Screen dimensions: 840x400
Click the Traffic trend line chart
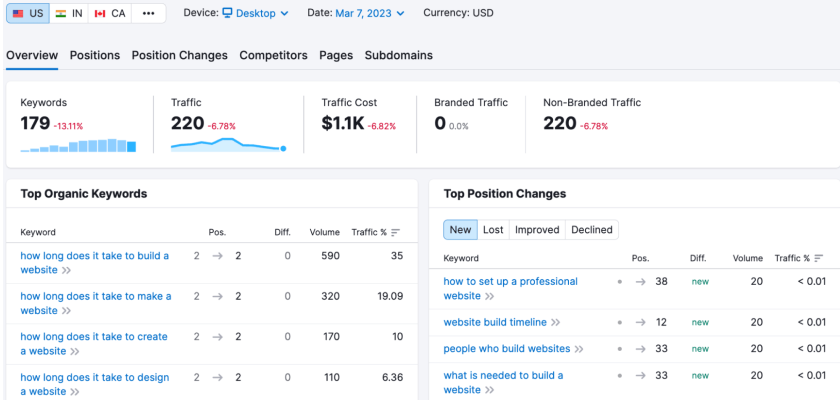(x=228, y=145)
